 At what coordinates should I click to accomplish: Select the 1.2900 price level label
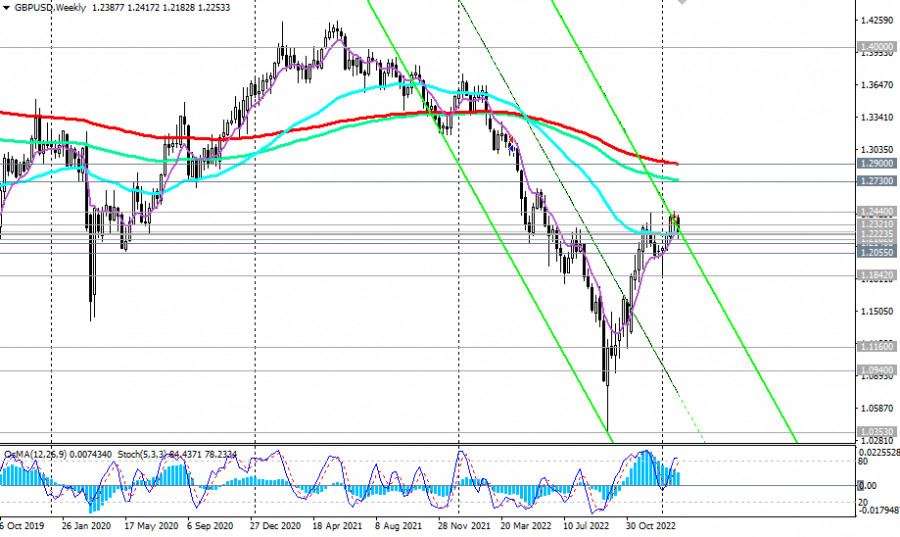[876, 163]
